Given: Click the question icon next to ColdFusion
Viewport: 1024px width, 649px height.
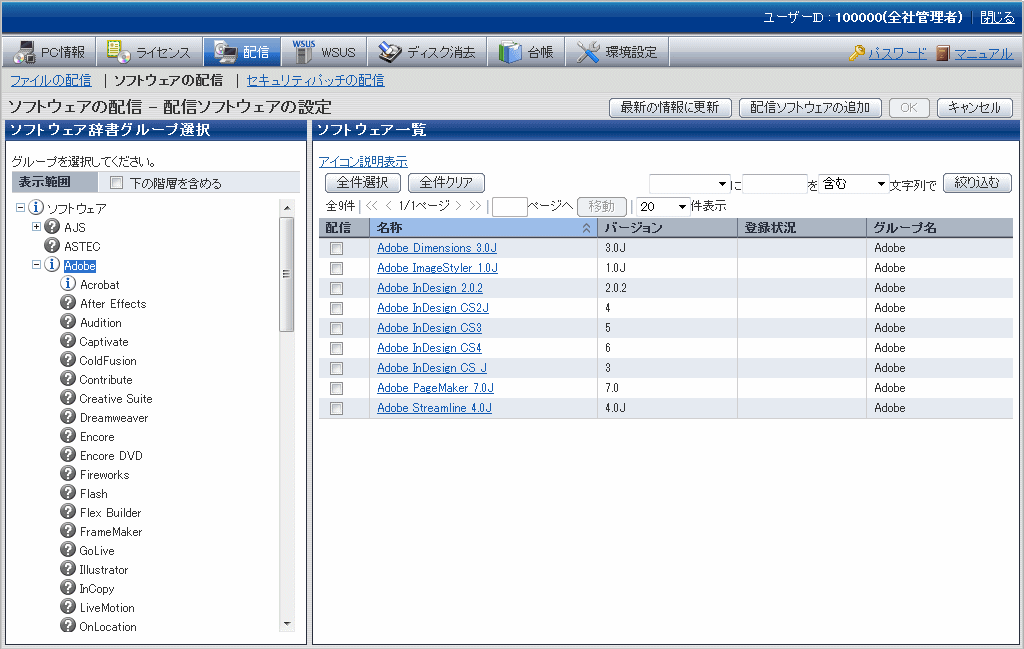Looking at the screenshot, I should [x=68, y=359].
